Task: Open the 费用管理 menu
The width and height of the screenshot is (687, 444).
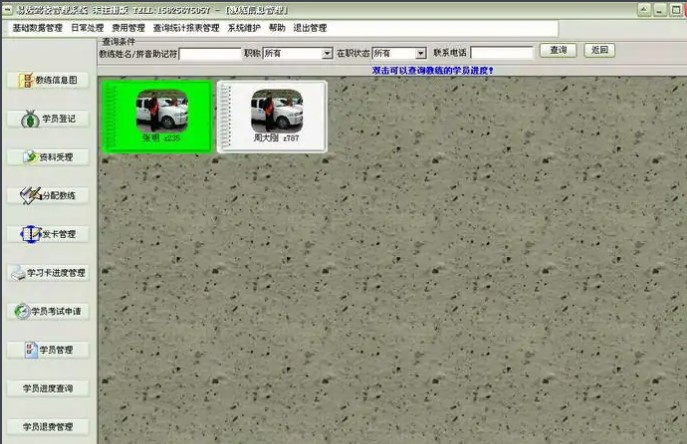Action: click(x=128, y=28)
